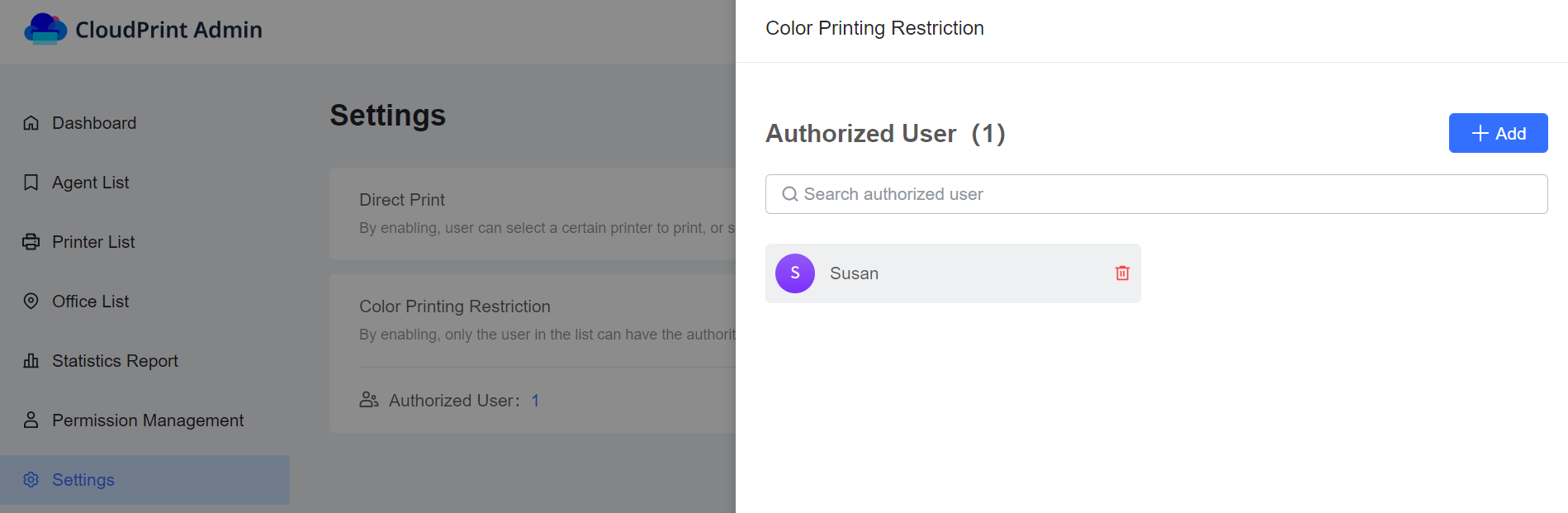Click the Settings gear icon in sidebar
The height and width of the screenshot is (513, 1568).
31,480
